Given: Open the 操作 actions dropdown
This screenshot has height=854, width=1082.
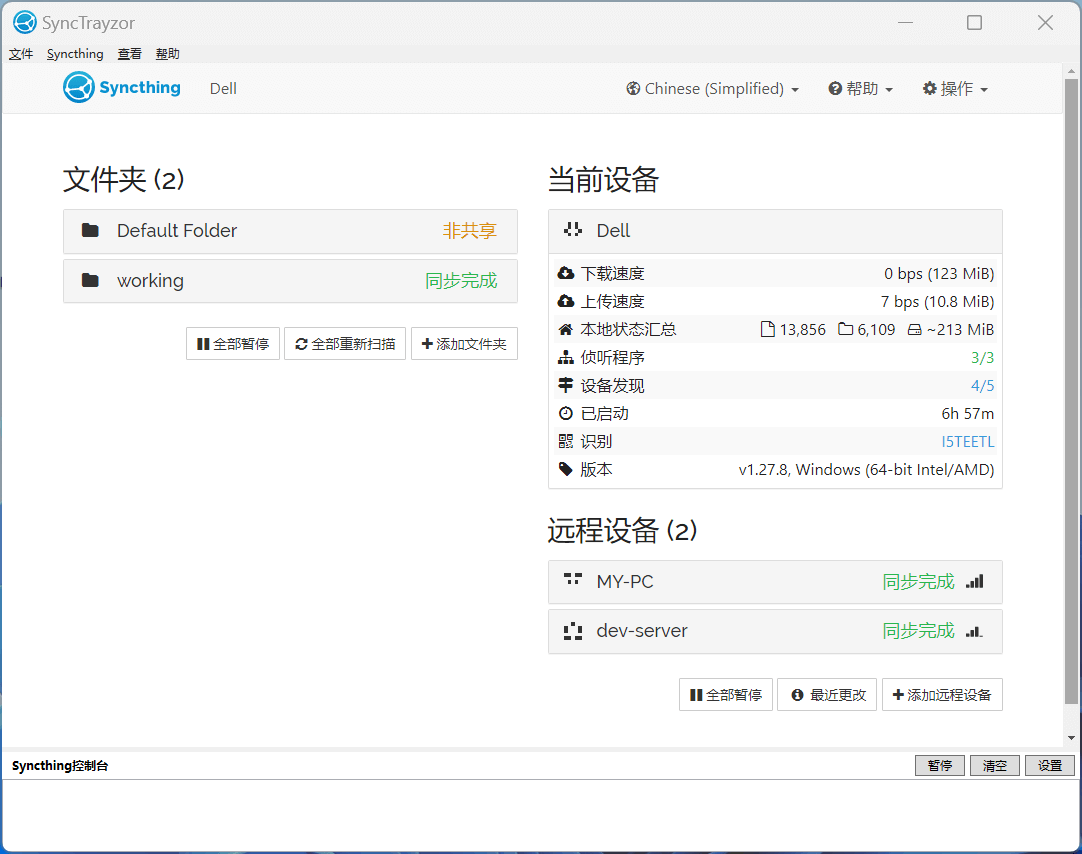Looking at the screenshot, I should tap(955, 89).
